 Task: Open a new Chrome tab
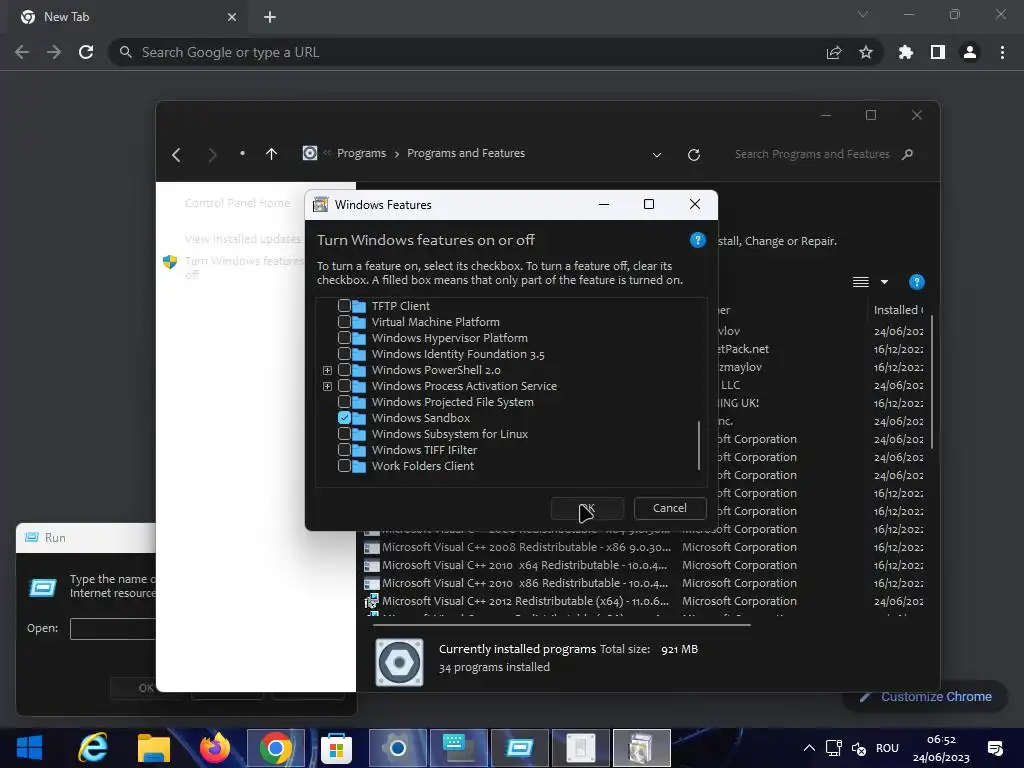270,17
